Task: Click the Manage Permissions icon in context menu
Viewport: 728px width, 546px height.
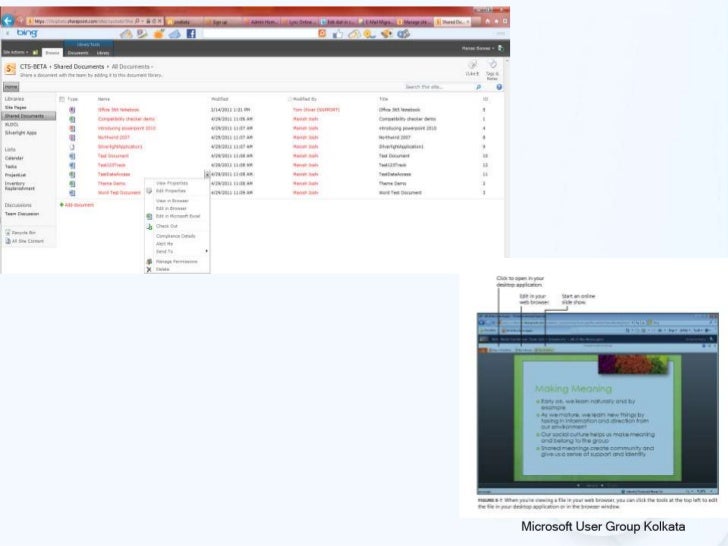Action: point(149,262)
